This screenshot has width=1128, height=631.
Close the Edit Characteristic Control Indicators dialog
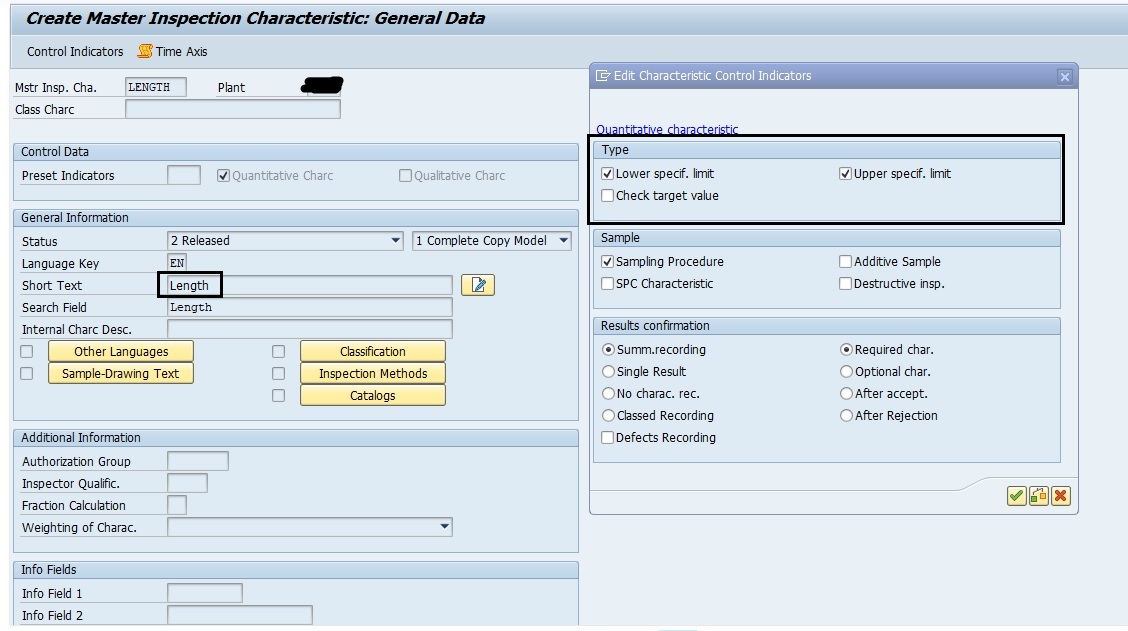tap(1064, 75)
